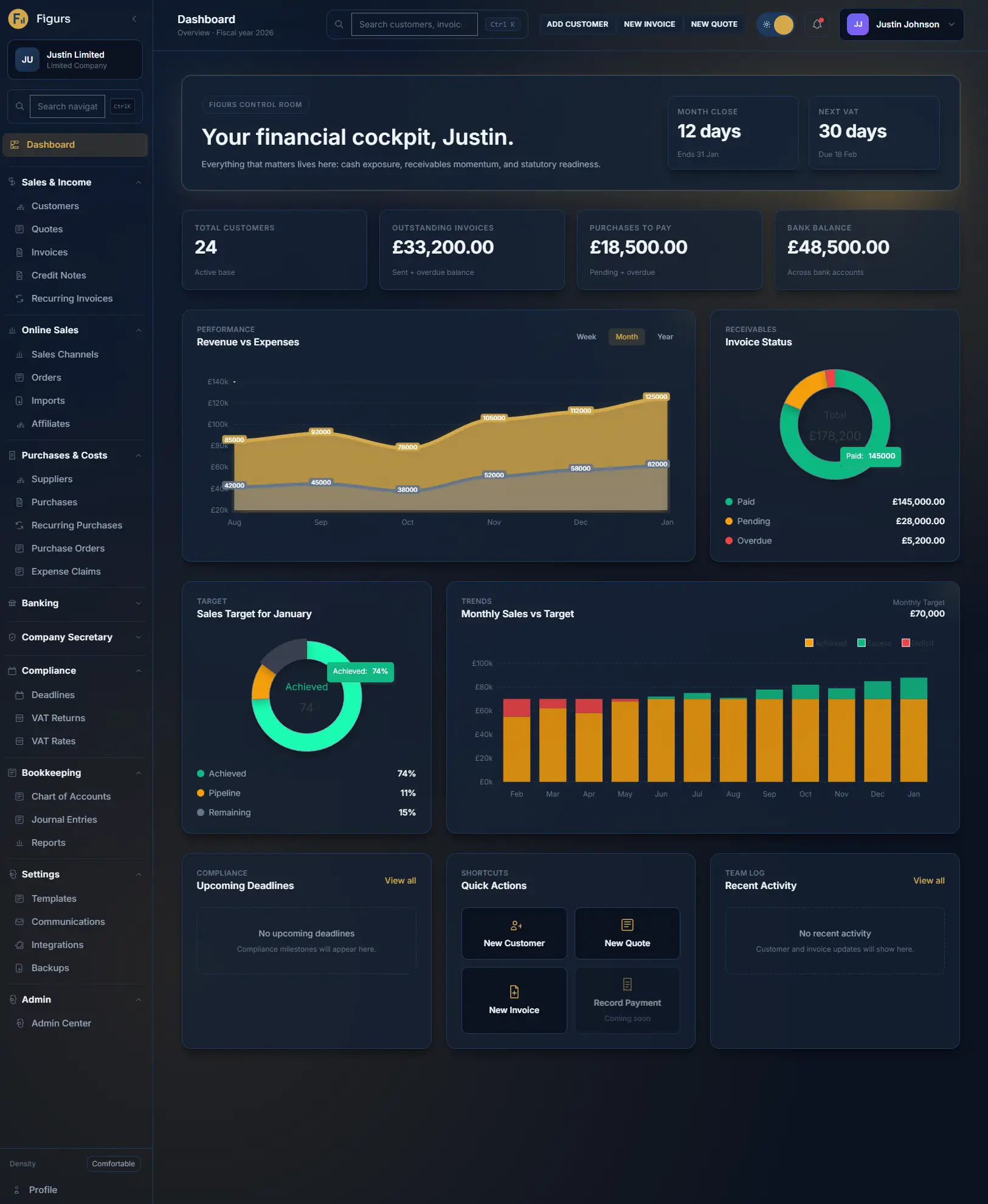Click View all in Upcoming Deadlines

point(399,880)
